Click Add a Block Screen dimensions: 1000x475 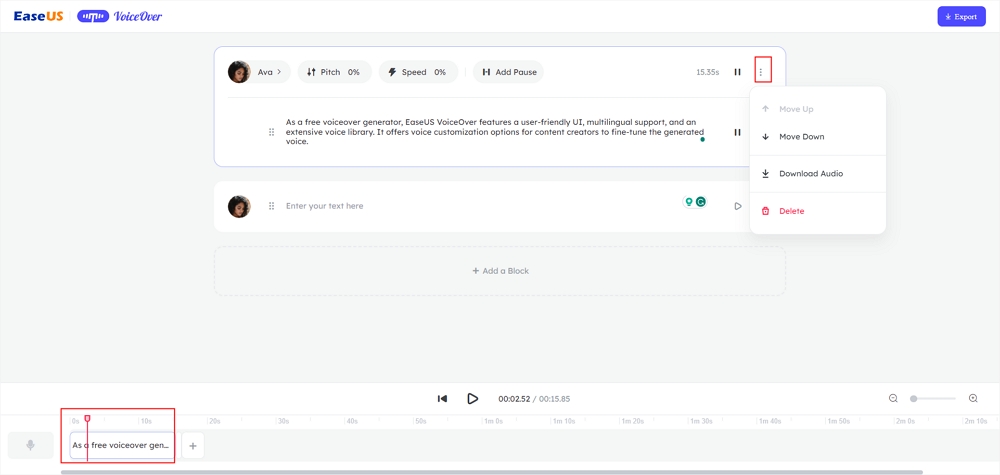click(500, 271)
